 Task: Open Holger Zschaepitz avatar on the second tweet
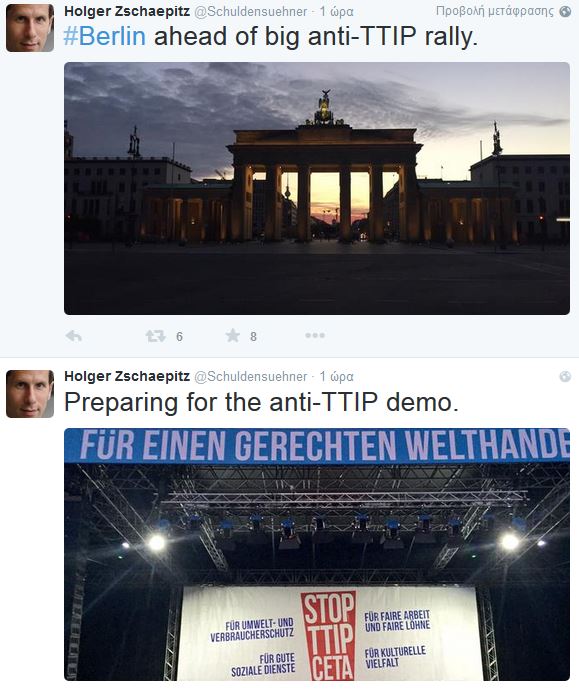point(30,394)
